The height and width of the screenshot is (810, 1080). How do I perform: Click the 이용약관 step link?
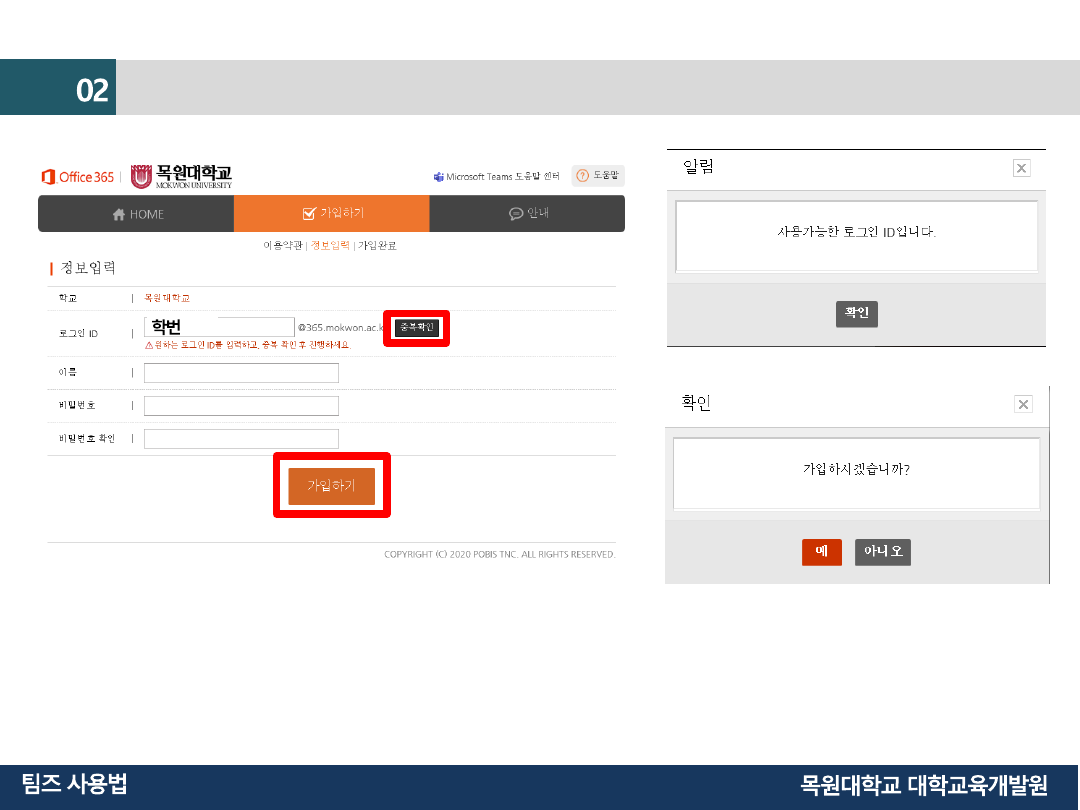pos(283,245)
